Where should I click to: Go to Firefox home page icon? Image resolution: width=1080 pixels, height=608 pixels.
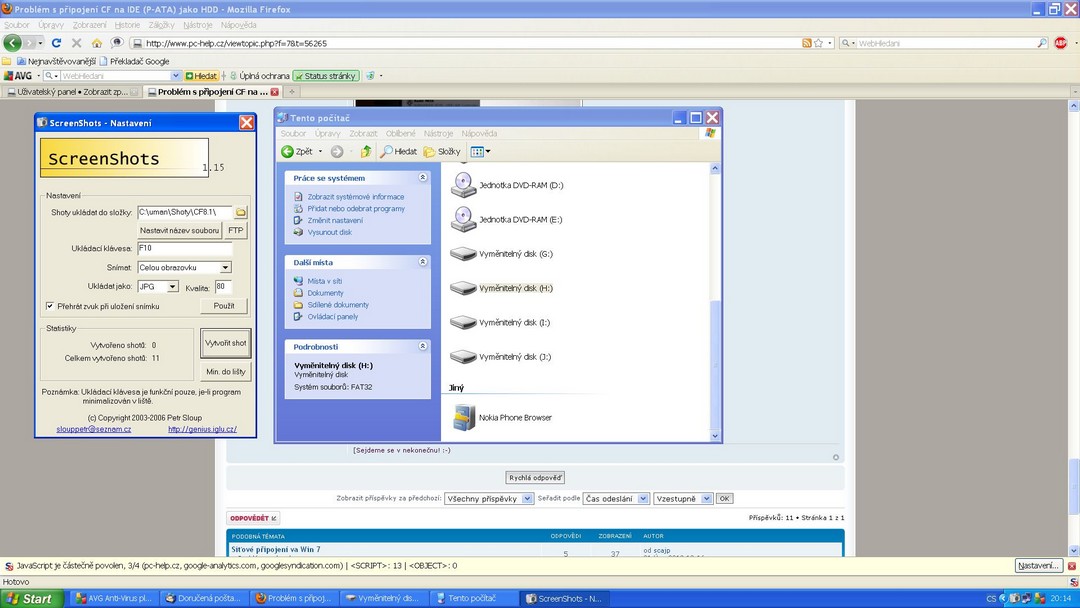click(96, 43)
